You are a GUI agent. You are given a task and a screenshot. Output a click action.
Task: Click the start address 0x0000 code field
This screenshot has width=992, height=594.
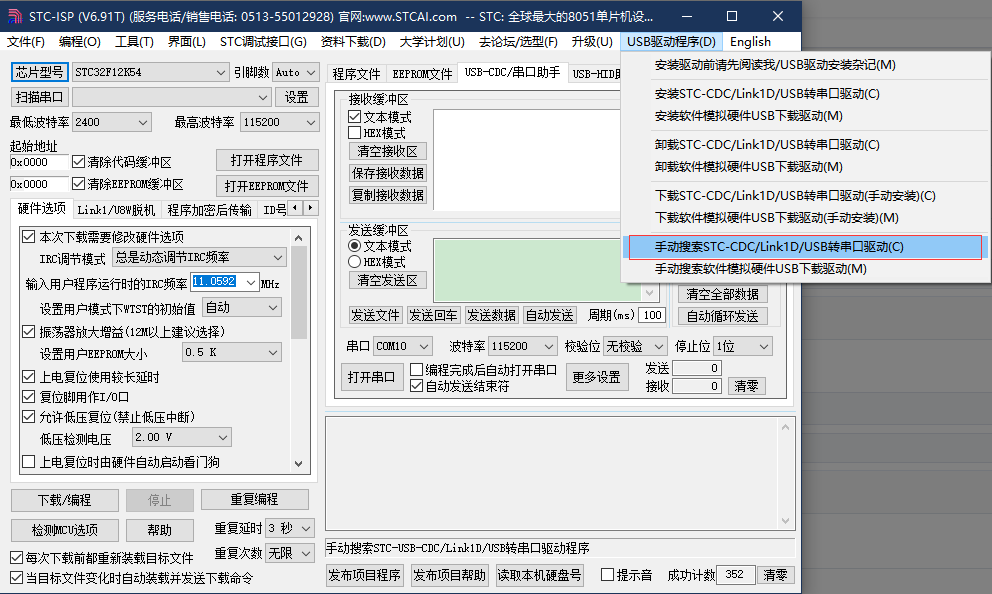click(39, 162)
